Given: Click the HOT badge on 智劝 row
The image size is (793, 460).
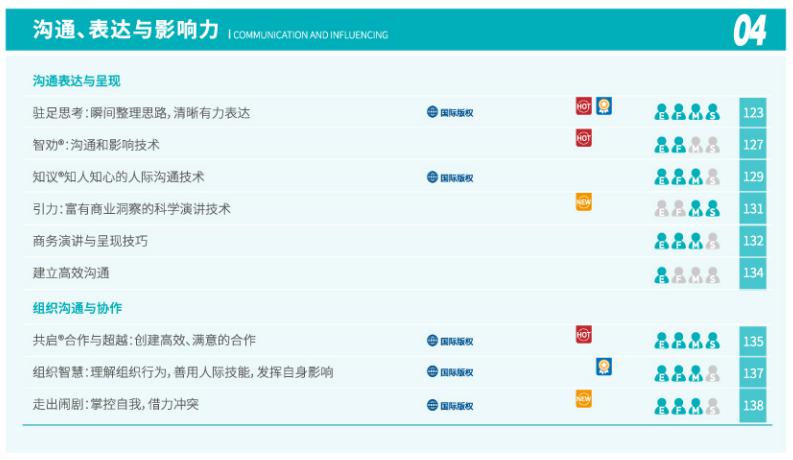Looking at the screenshot, I should (x=583, y=138).
